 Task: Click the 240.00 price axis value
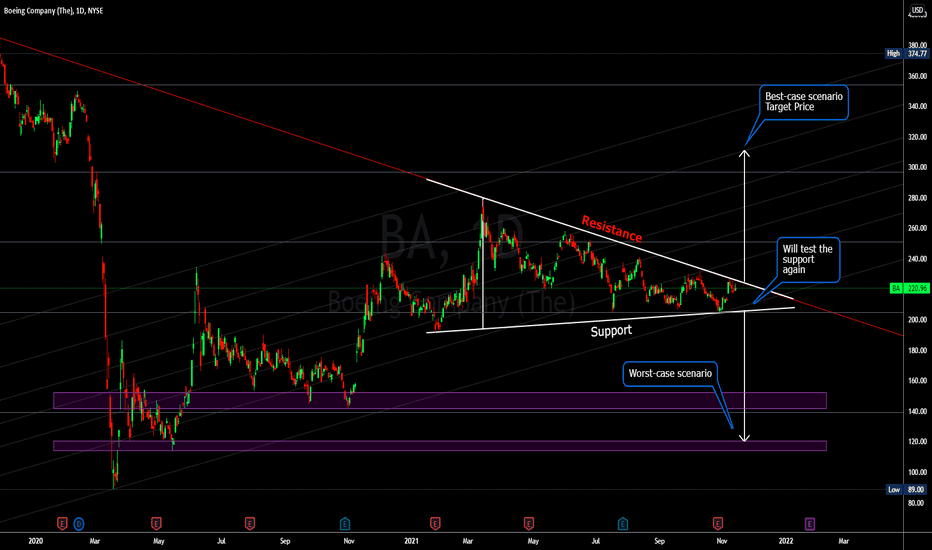click(917, 259)
